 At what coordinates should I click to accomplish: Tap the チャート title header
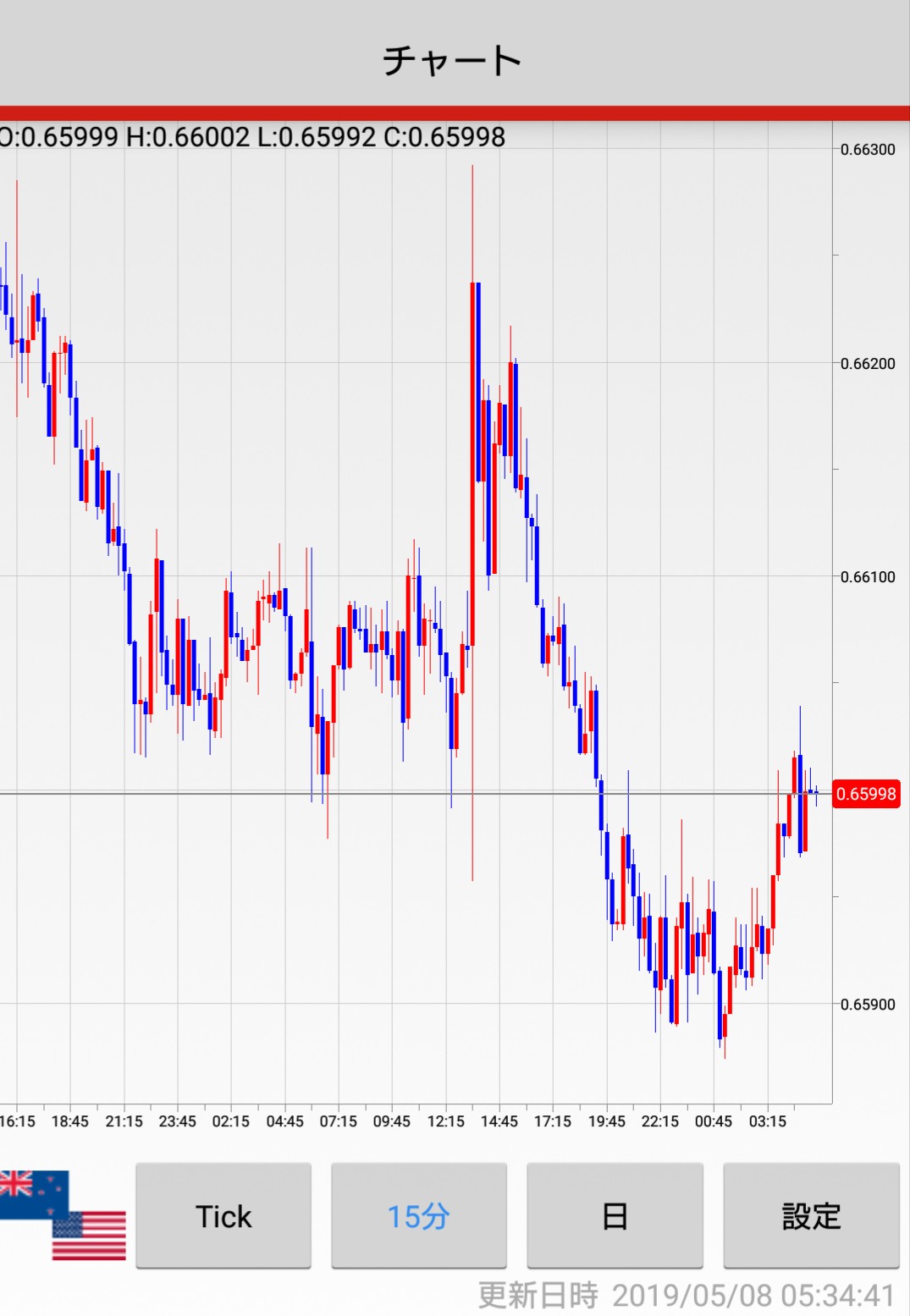453,60
